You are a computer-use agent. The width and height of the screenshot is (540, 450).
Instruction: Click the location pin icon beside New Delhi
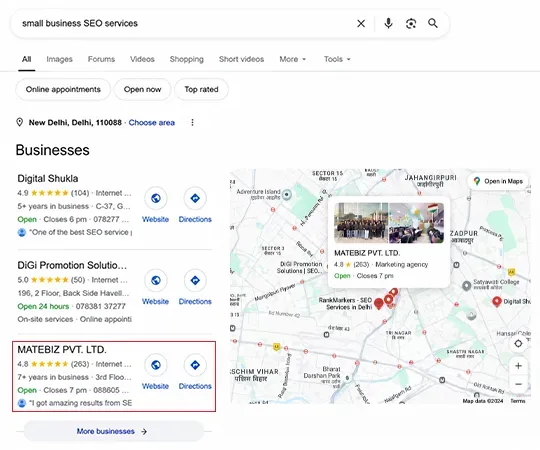(x=20, y=122)
